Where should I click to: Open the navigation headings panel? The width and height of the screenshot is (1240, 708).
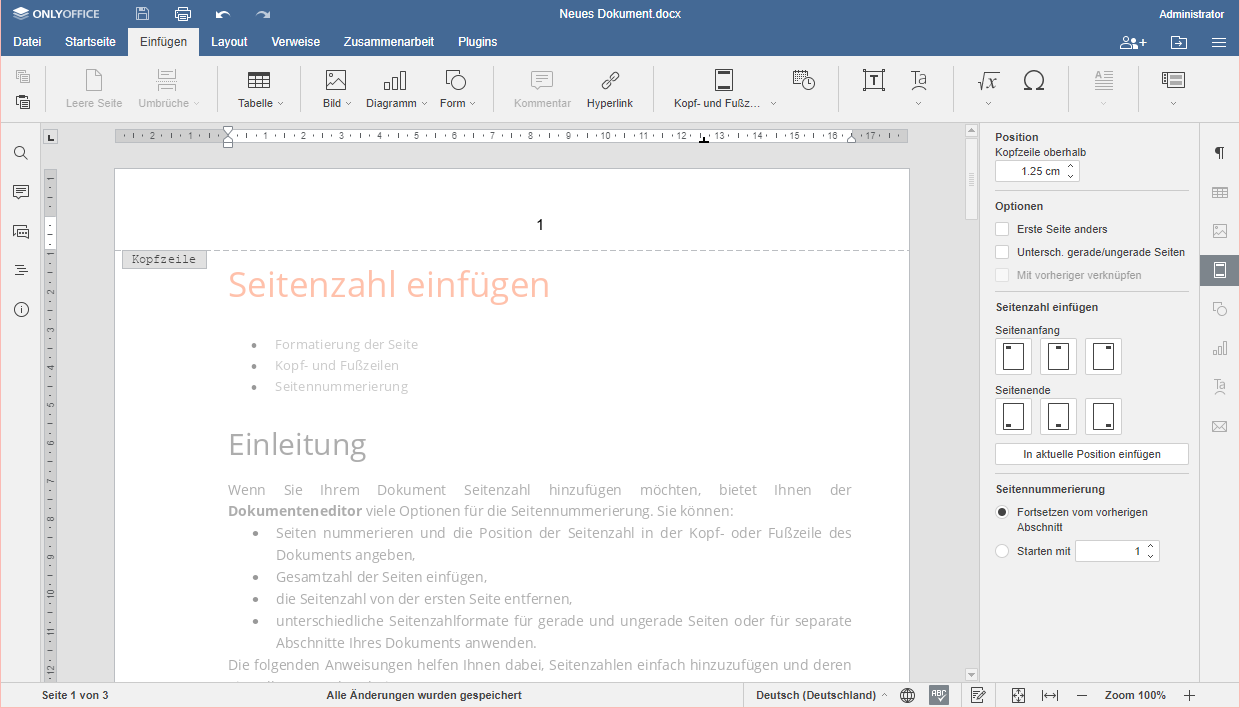[21, 270]
